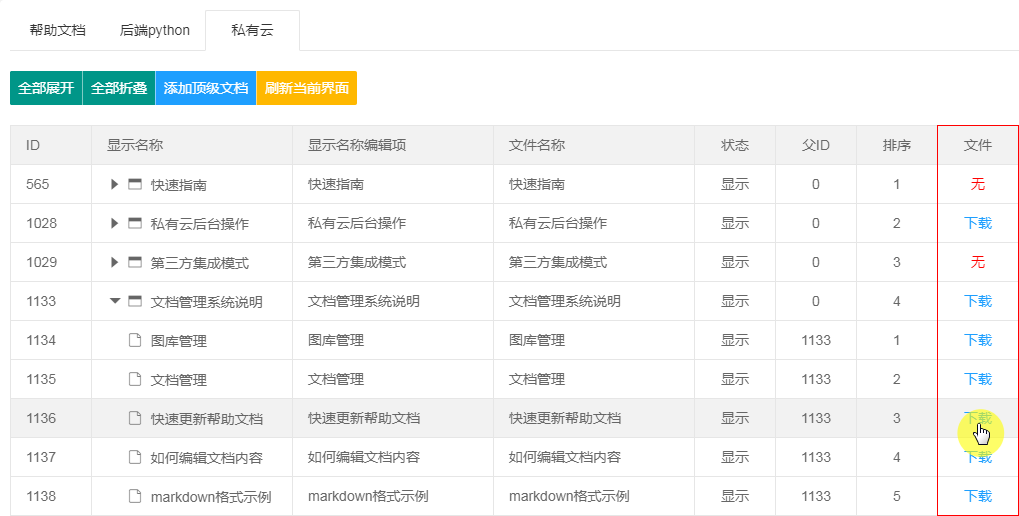
Task: Click file icon beside 如何编辑文档内容
Action: (x=135, y=457)
